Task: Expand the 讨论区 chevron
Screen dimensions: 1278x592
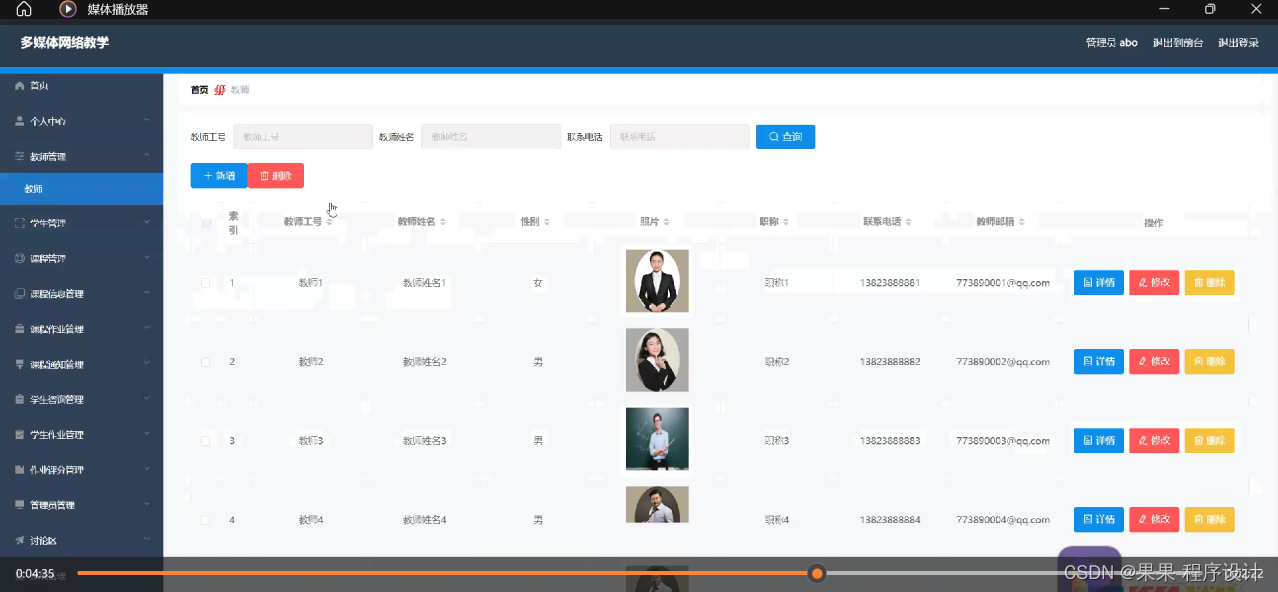Action: pyautogui.click(x=147, y=540)
